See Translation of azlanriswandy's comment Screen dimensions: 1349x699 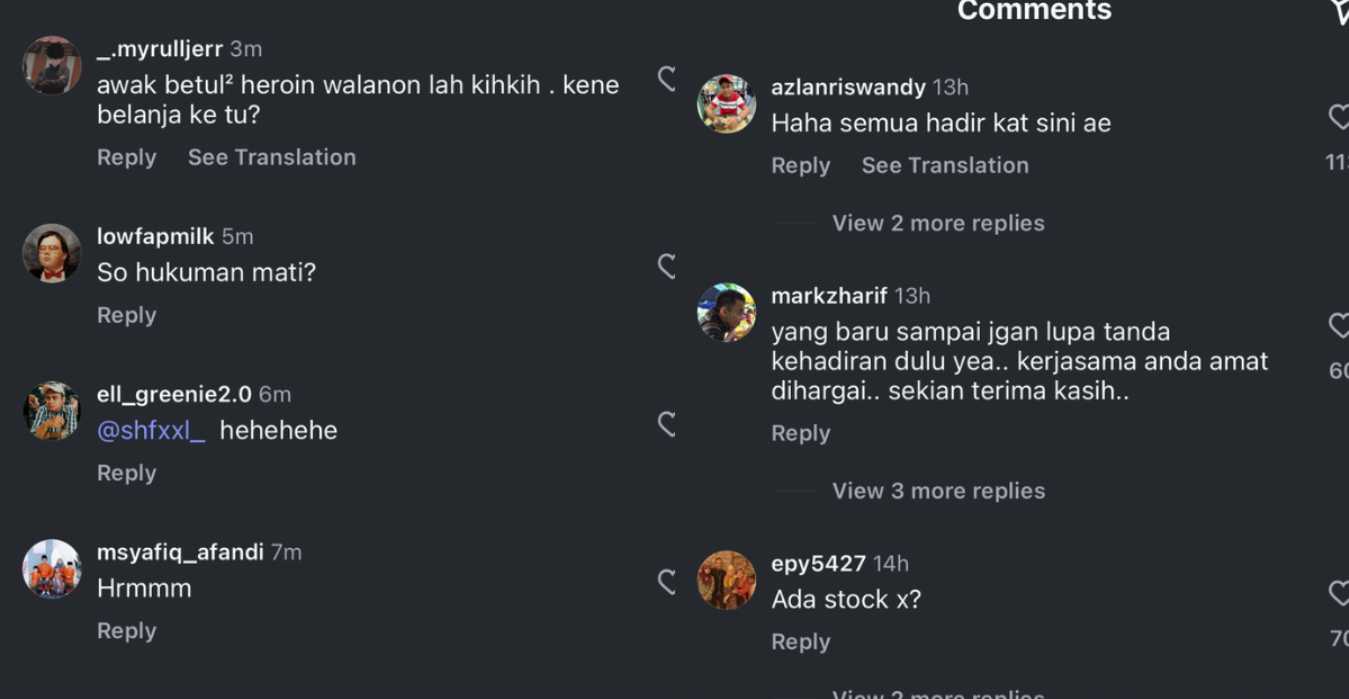click(945, 165)
